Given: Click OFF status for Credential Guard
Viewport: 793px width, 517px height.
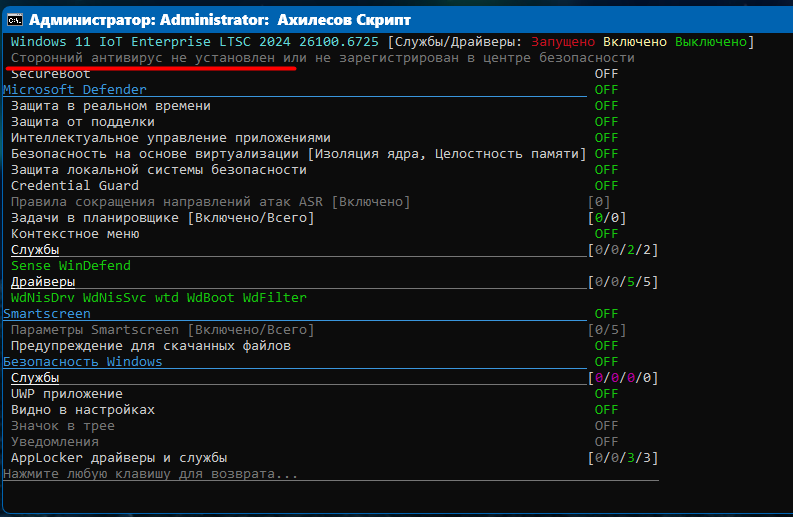Looking at the screenshot, I should point(606,186).
